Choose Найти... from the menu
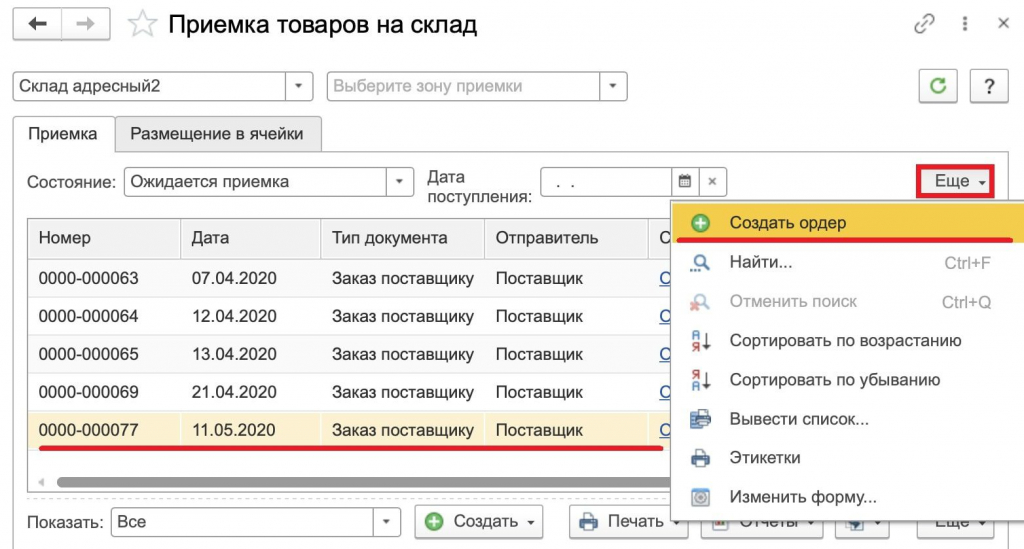1024x549 pixels. click(848, 262)
